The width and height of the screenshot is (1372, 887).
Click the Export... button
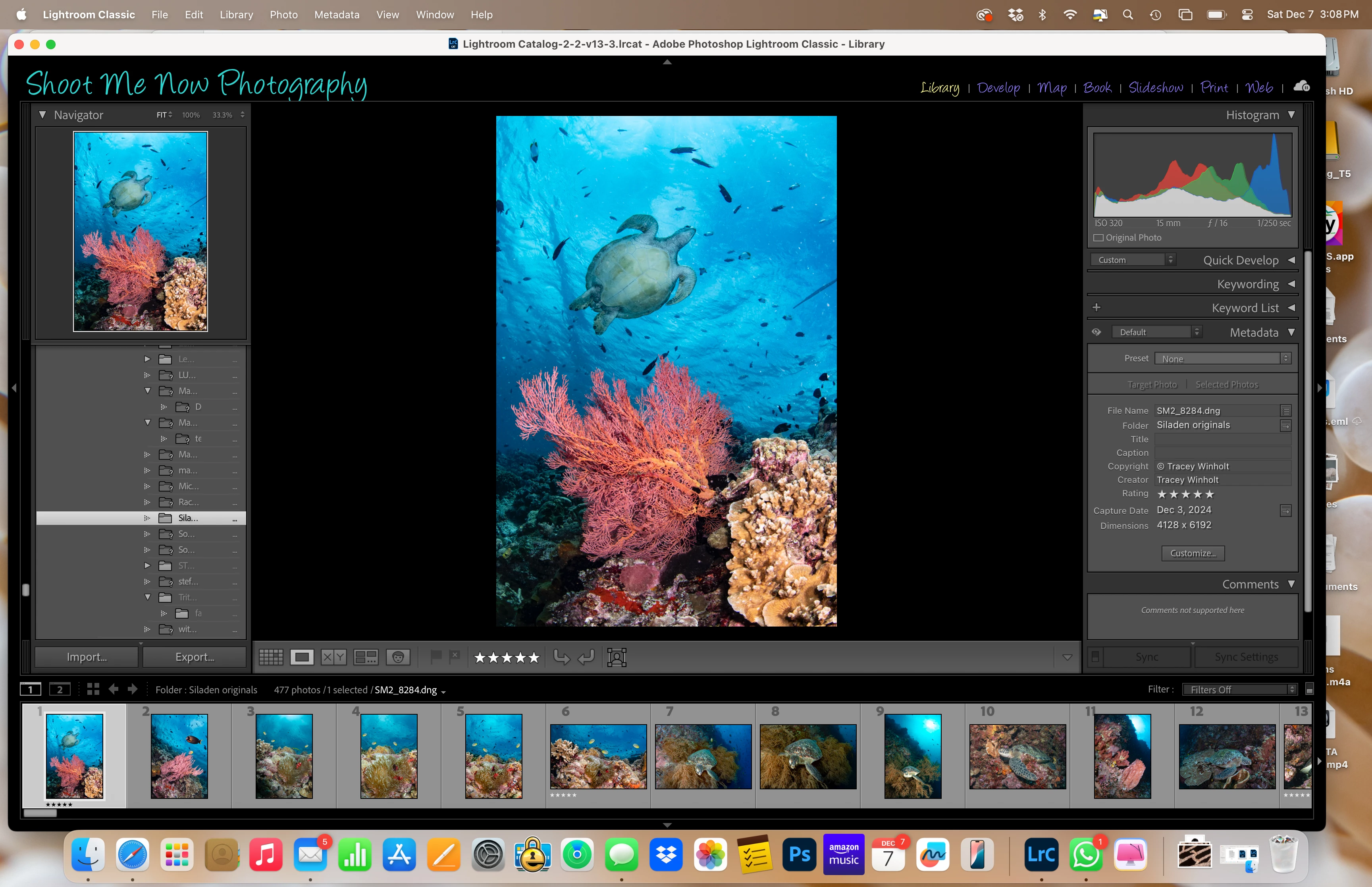tap(195, 657)
